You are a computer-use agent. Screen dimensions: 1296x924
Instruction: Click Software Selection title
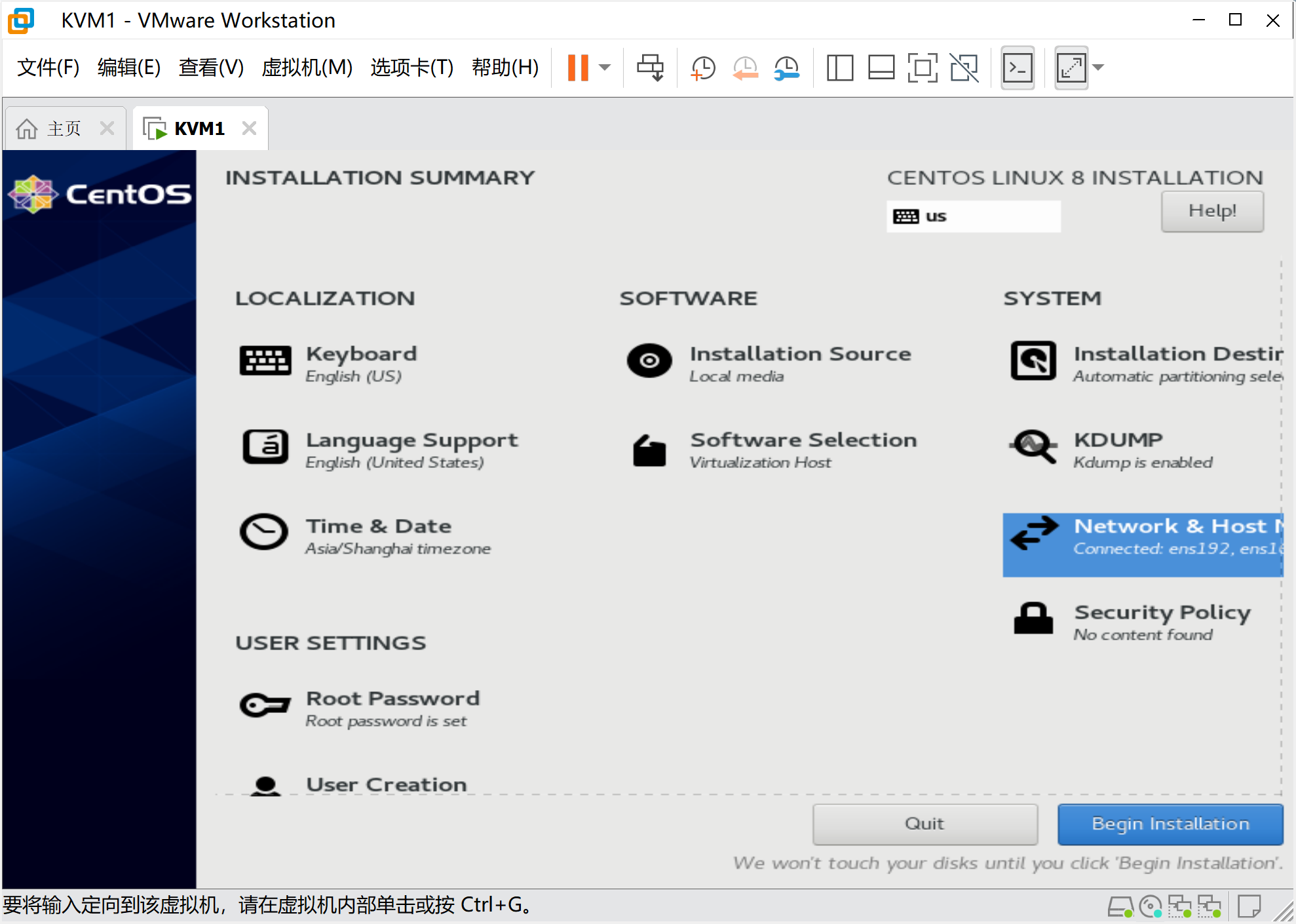(803, 440)
